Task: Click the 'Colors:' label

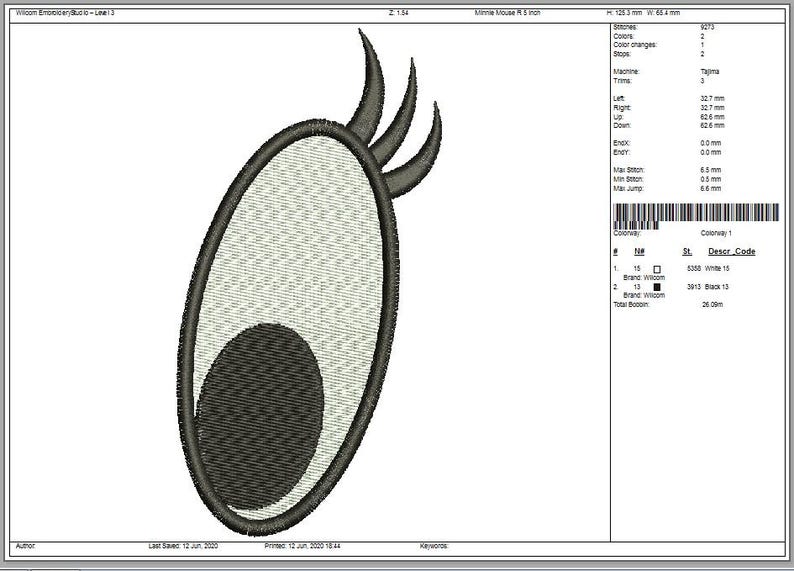Action: point(623,36)
